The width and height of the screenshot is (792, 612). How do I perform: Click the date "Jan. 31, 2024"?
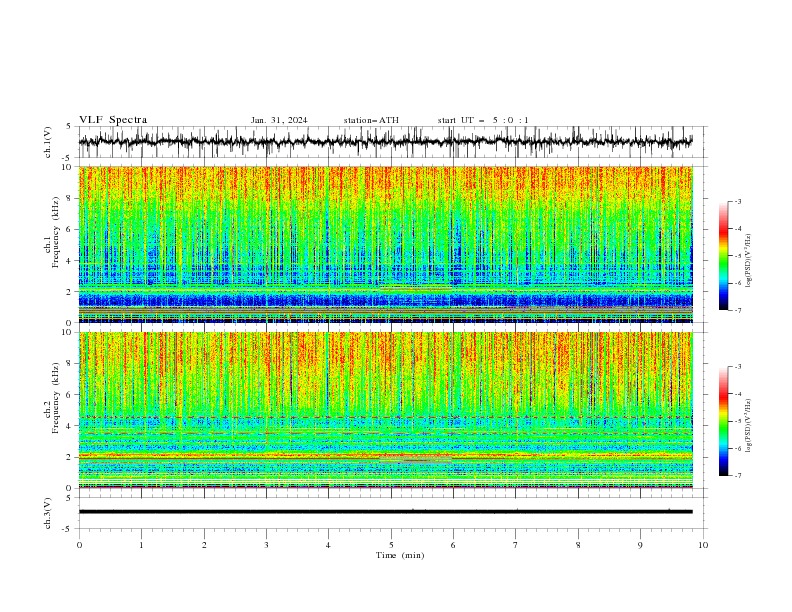tap(279, 120)
